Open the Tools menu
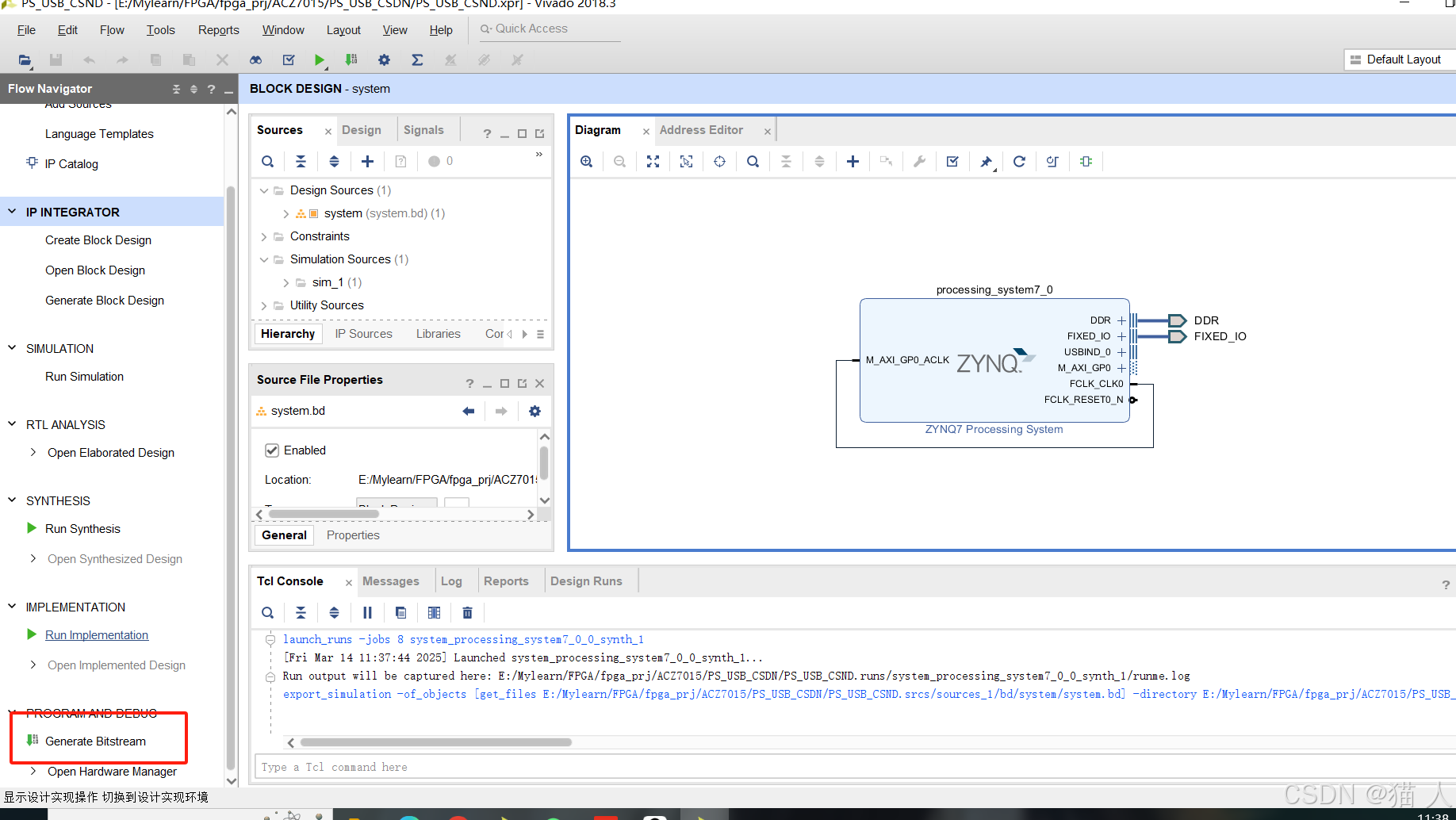 160,30
